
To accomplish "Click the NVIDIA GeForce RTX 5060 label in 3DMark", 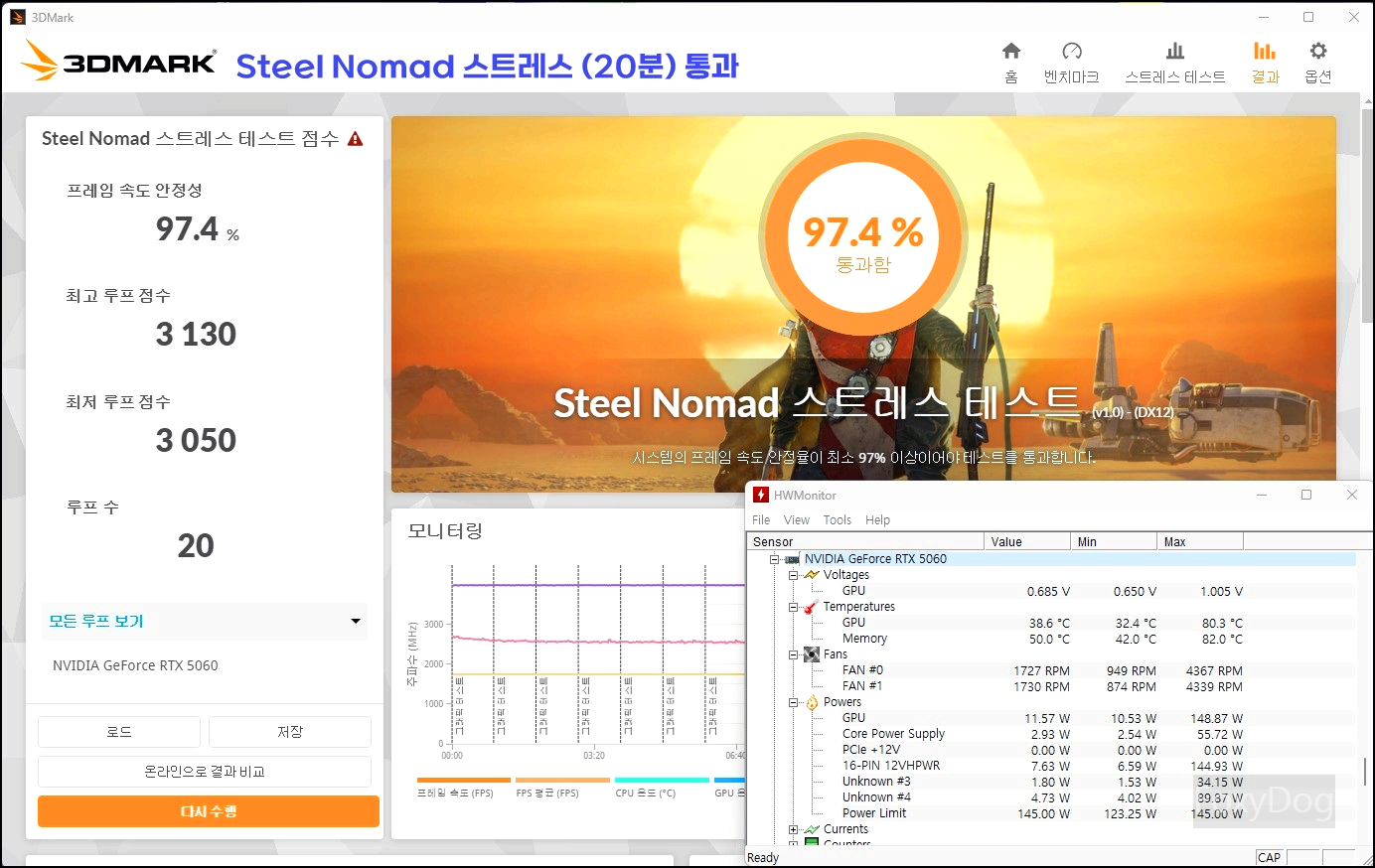I will point(135,665).
